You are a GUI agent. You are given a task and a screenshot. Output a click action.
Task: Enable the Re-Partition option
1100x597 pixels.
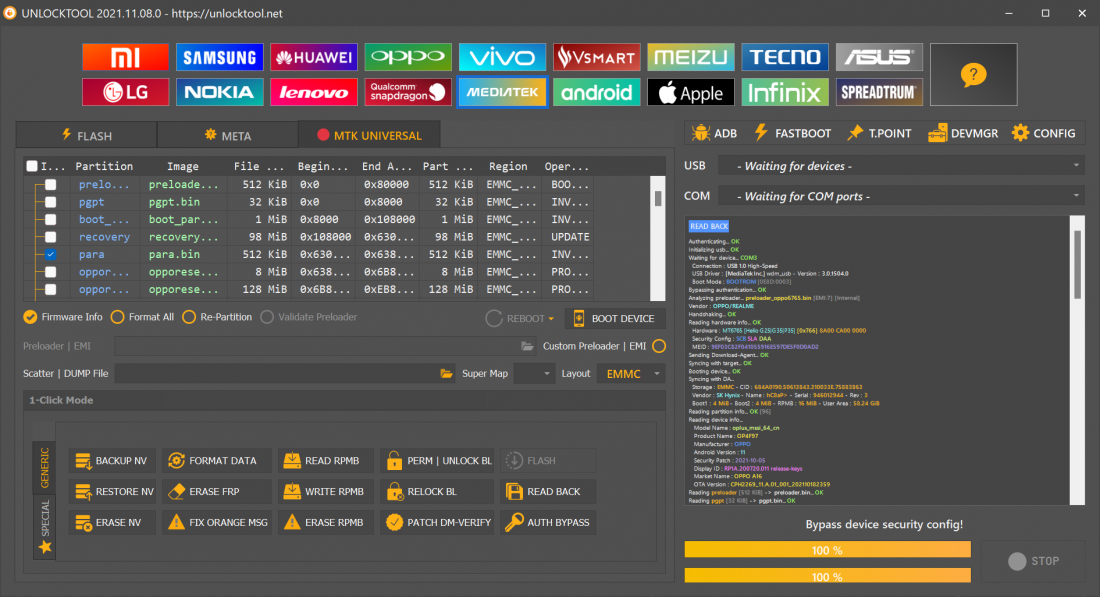point(217,317)
